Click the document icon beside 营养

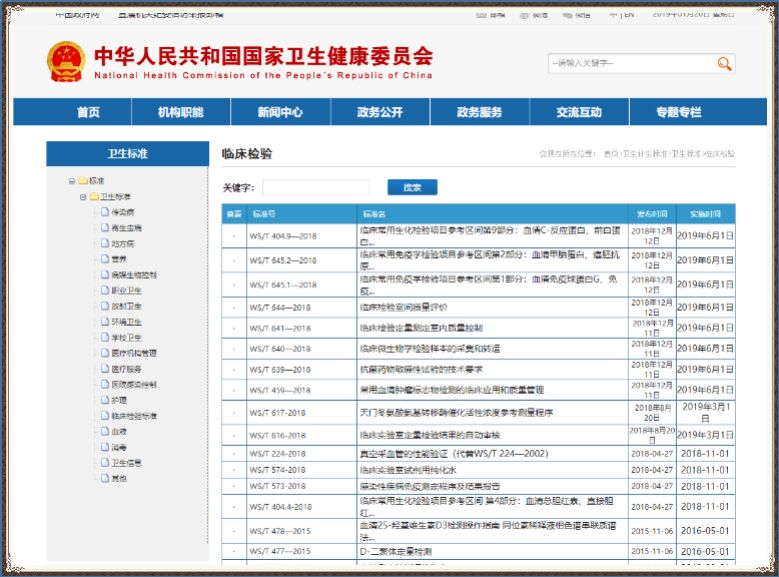coord(104,259)
